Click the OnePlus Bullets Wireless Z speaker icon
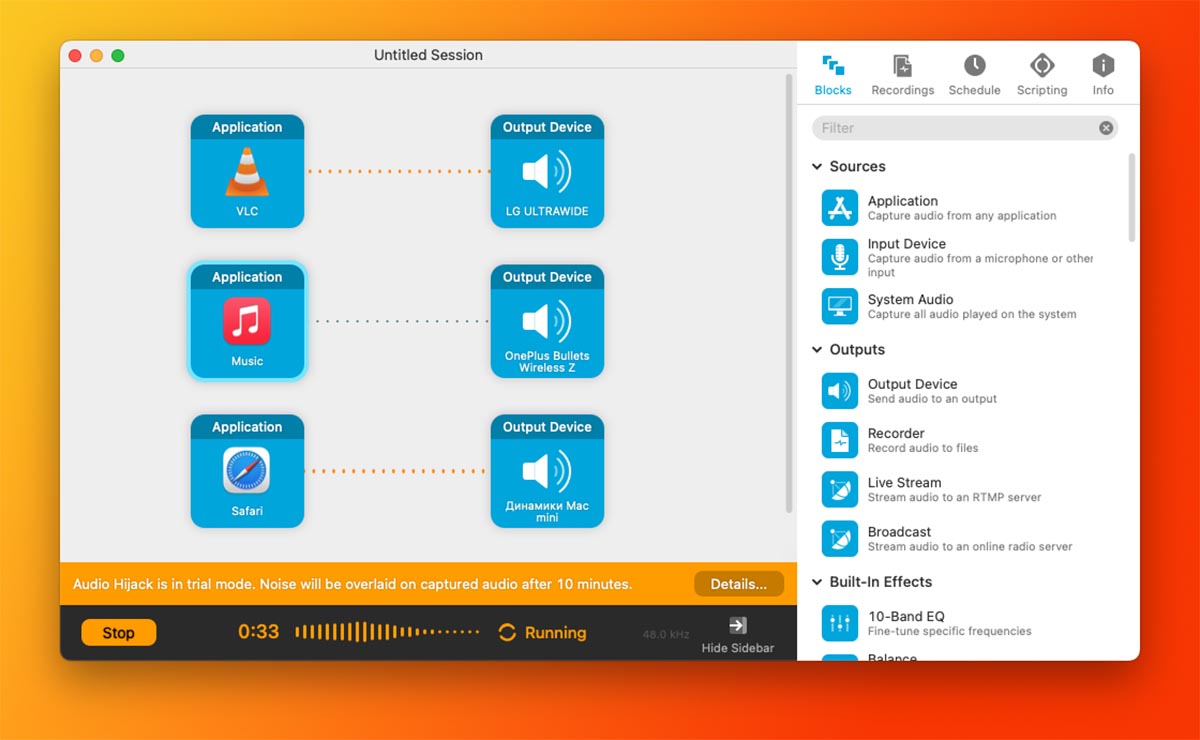 [x=547, y=322]
